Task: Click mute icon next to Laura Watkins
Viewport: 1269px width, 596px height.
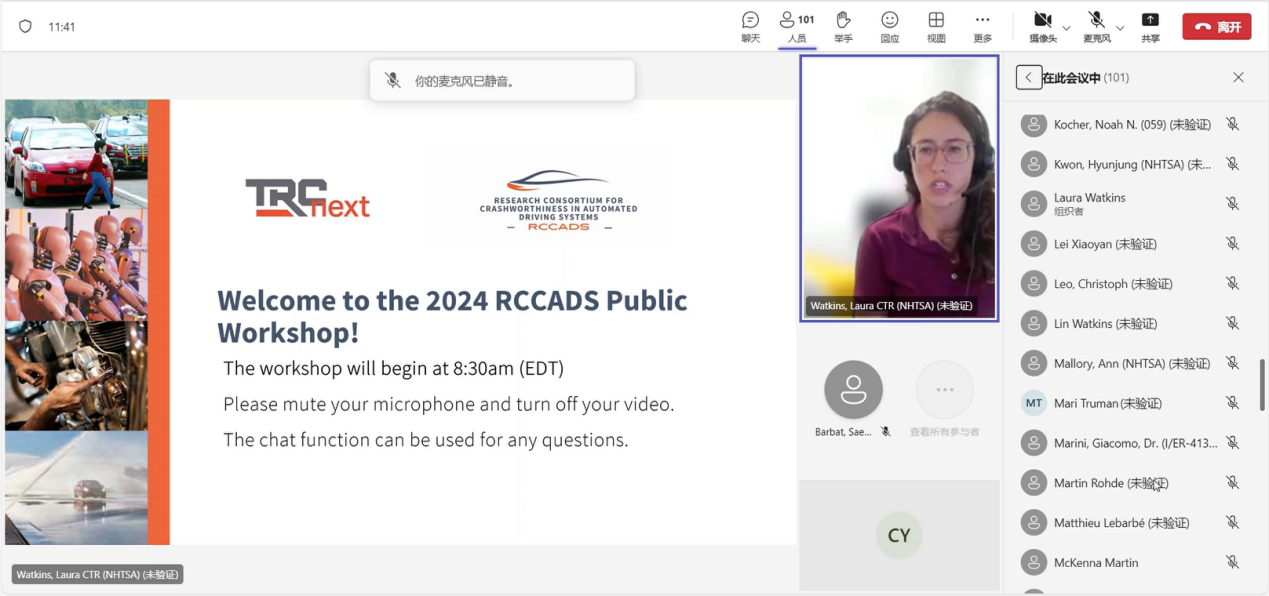Action: 1232,204
